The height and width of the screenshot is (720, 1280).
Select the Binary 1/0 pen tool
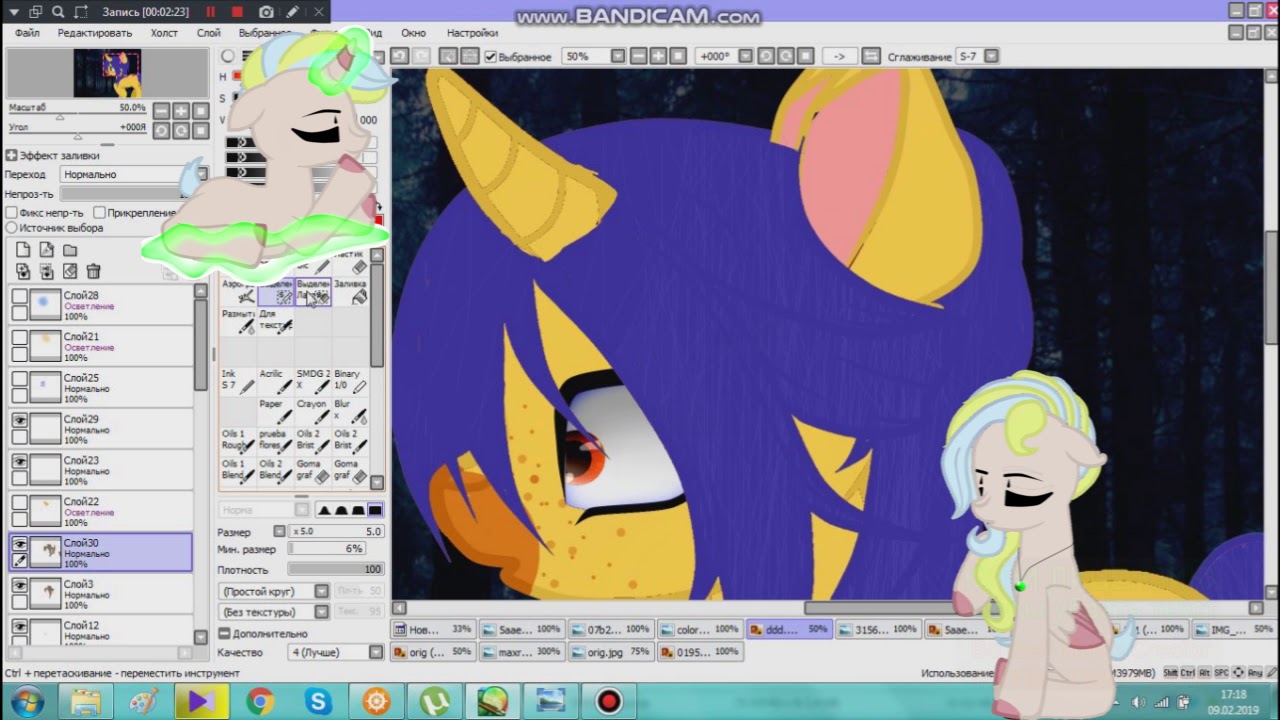click(x=350, y=381)
